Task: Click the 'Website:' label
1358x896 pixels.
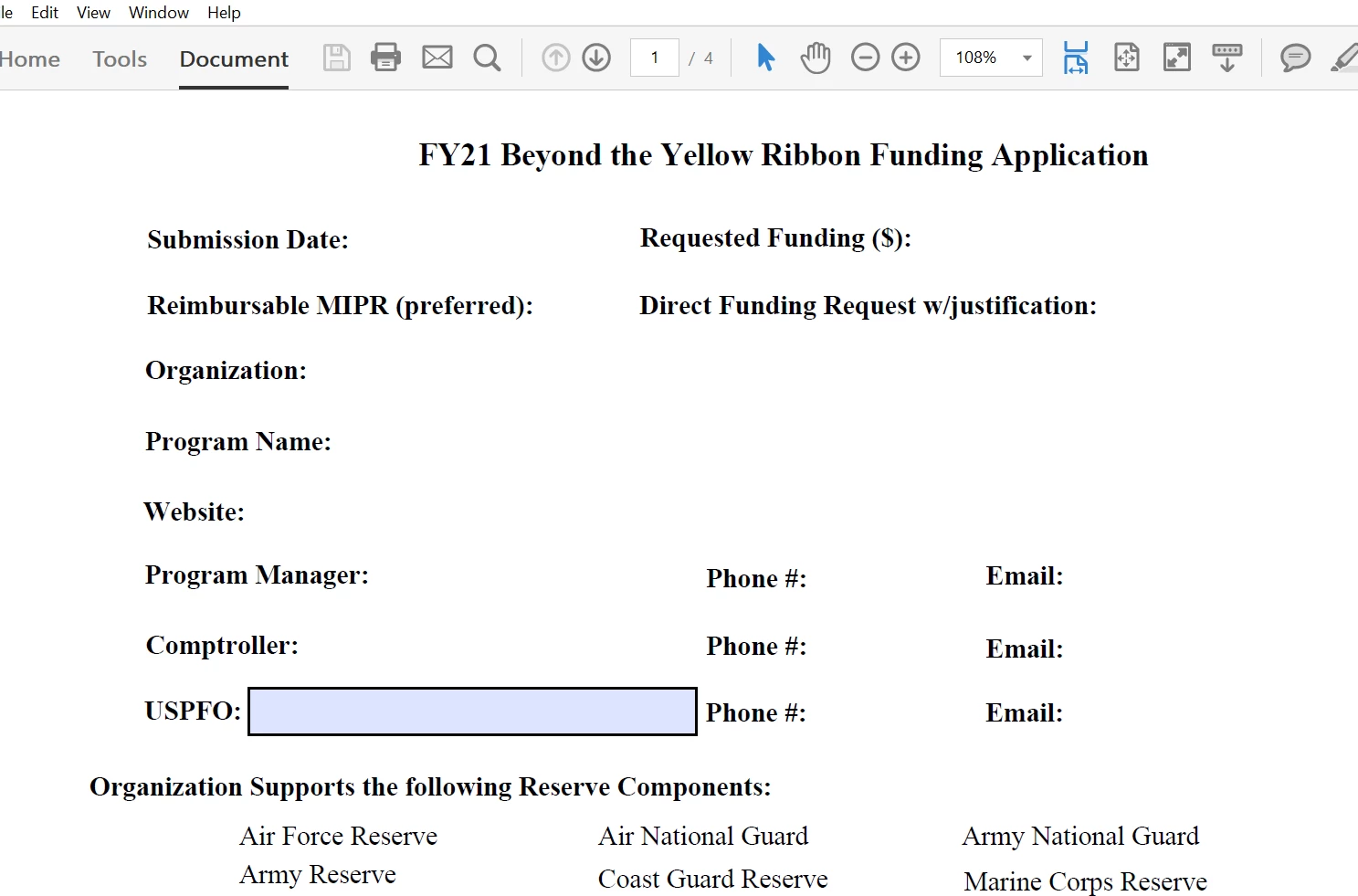Action: coord(195,511)
